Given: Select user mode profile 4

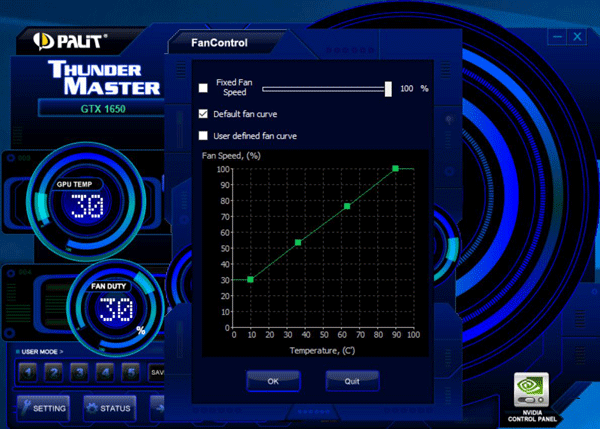Looking at the screenshot, I should tap(105, 372).
